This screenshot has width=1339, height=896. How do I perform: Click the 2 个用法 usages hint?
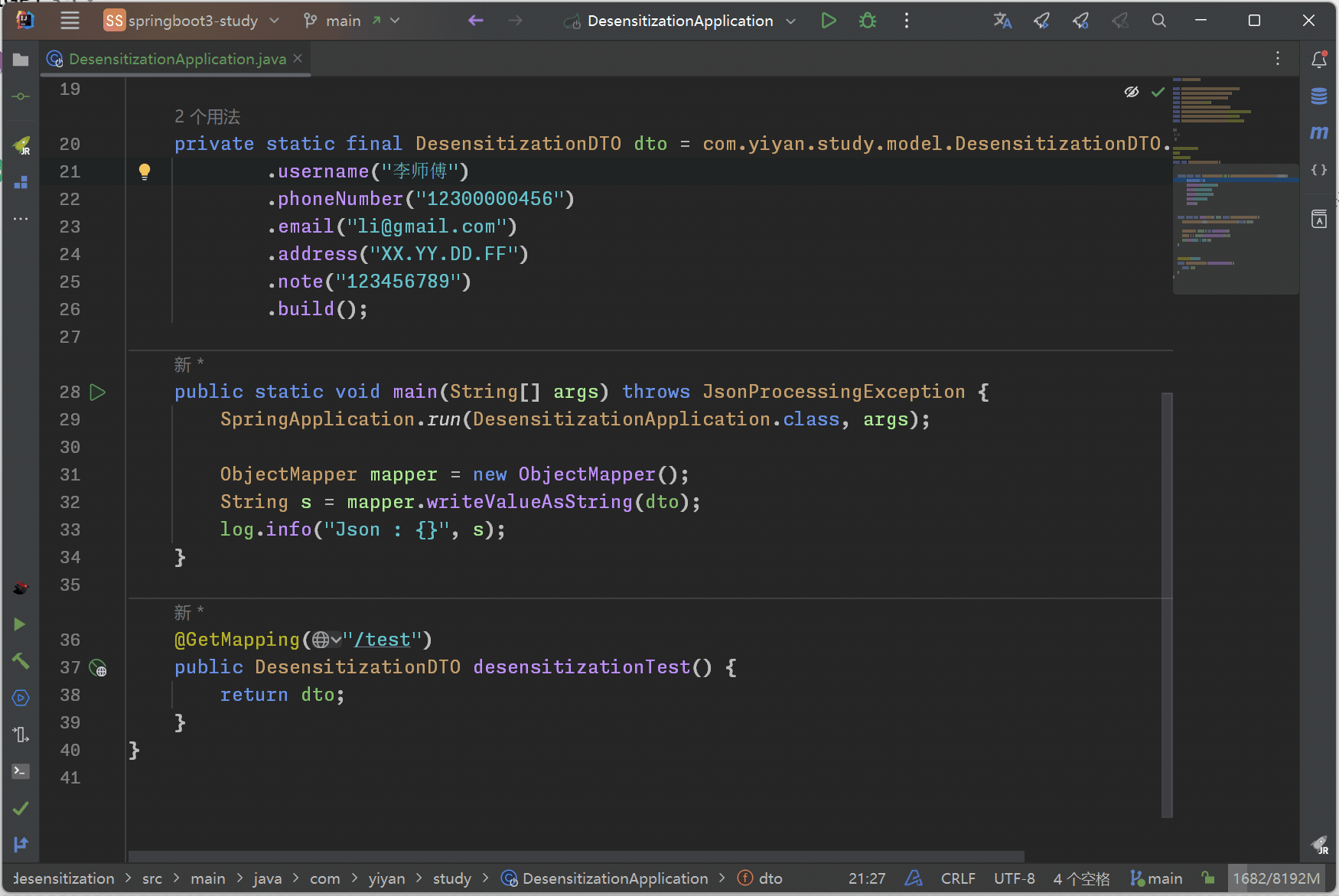(x=207, y=116)
